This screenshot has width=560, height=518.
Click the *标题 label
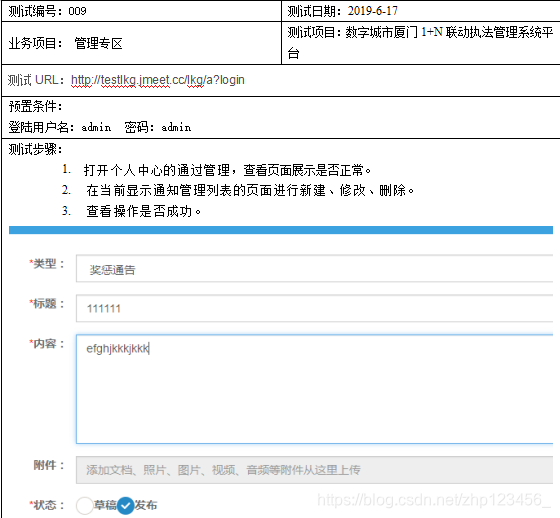pyautogui.click(x=47, y=304)
